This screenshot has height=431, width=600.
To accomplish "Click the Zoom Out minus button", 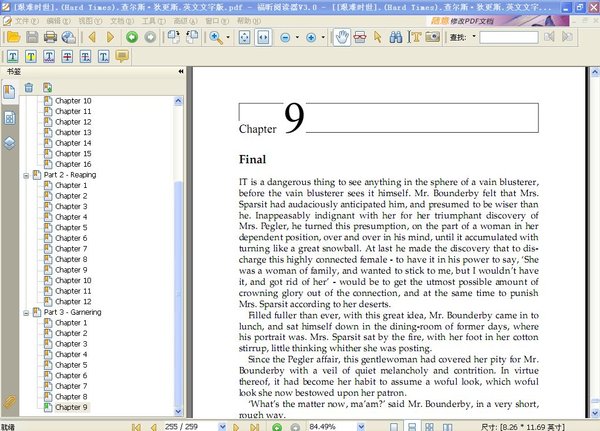I will [x=285, y=37].
